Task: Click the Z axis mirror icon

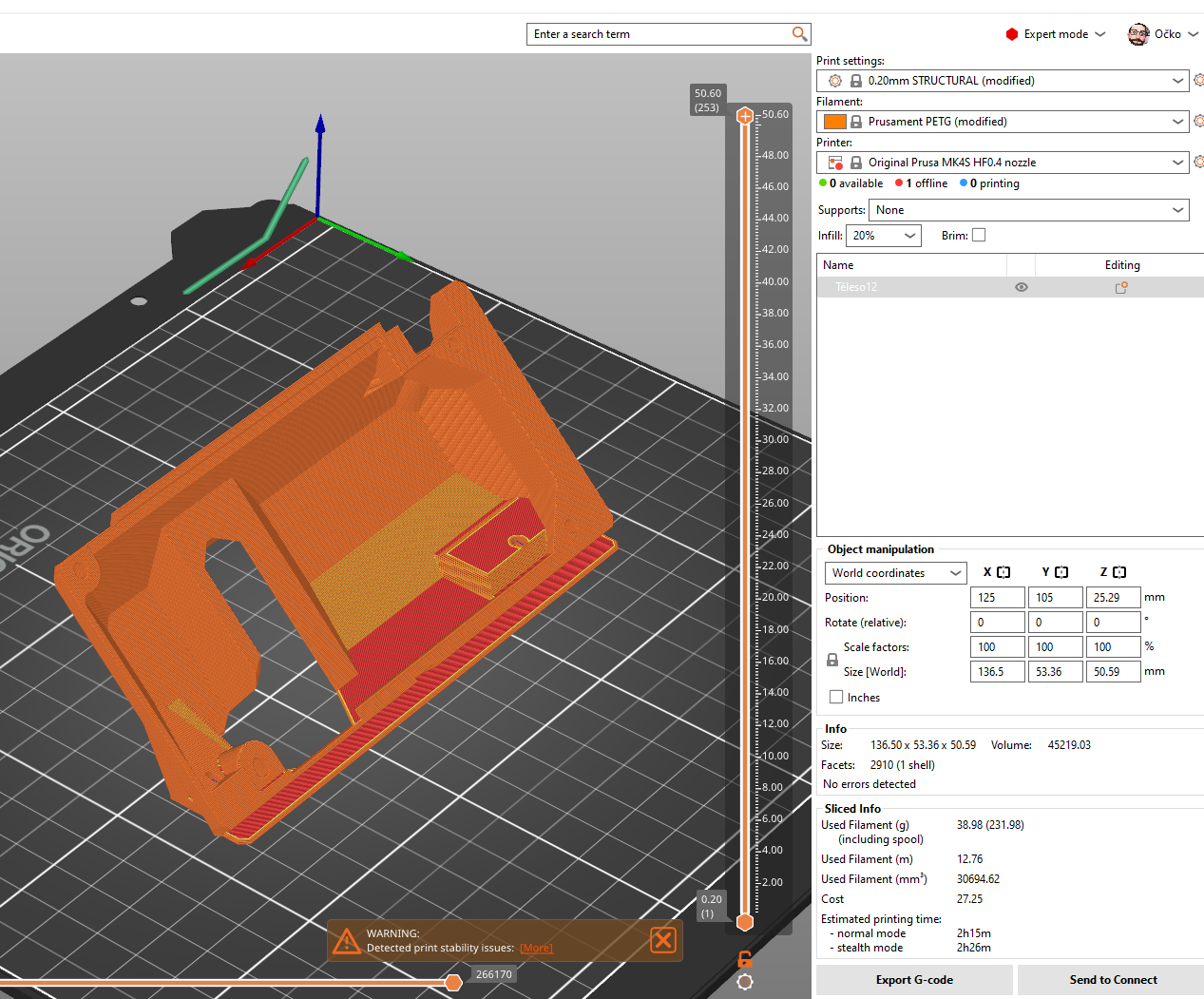Action: point(1119,572)
